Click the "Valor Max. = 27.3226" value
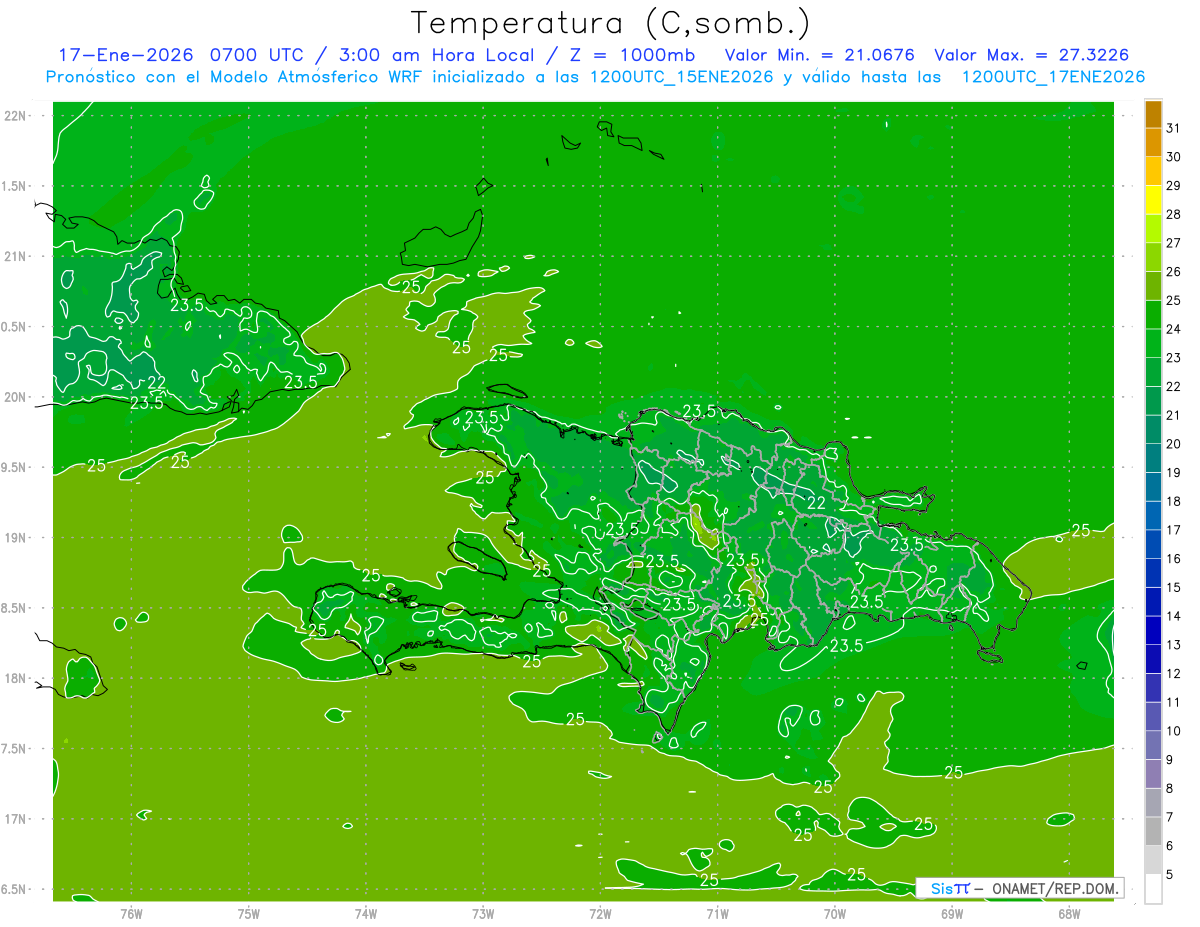Screen dimensions: 1200x927 [x=1032, y=55]
